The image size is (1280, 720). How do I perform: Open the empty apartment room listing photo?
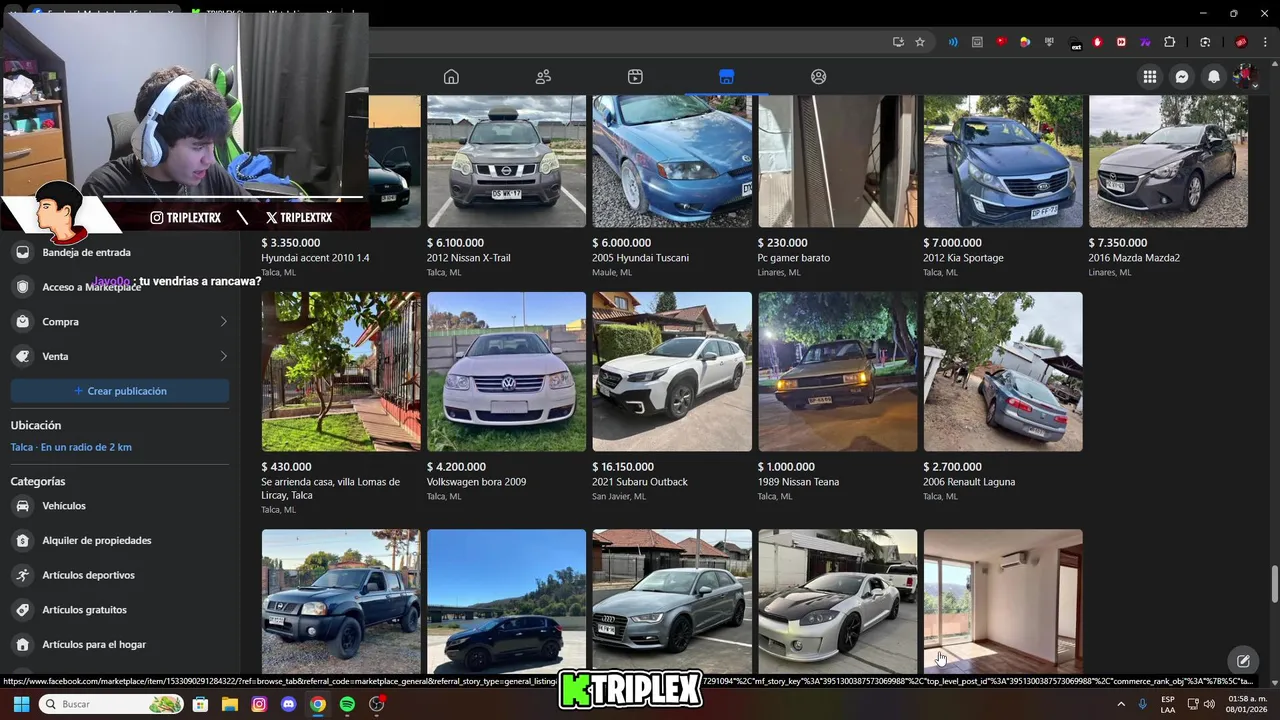point(1003,601)
